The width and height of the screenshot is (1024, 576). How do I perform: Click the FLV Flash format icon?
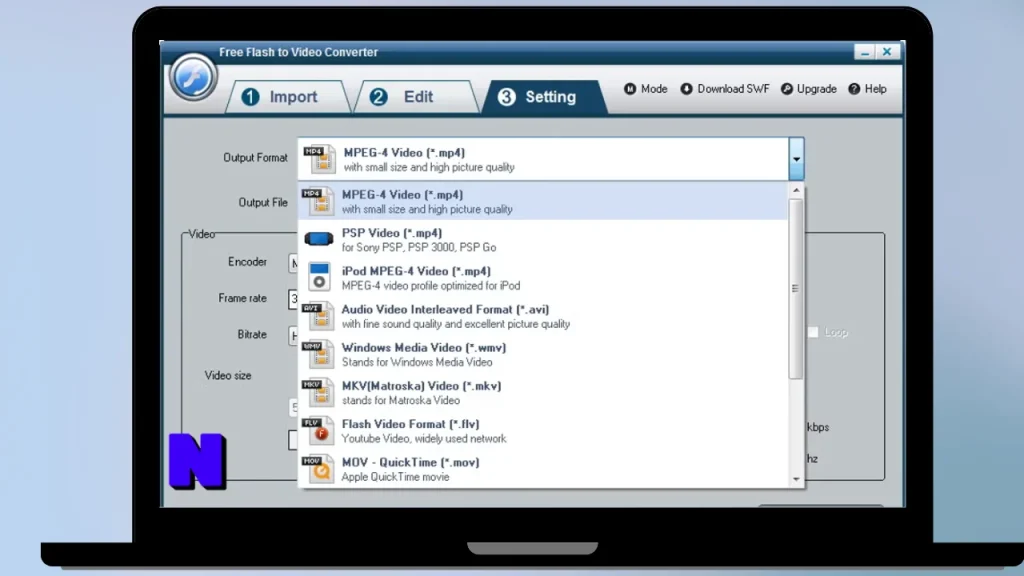point(319,430)
